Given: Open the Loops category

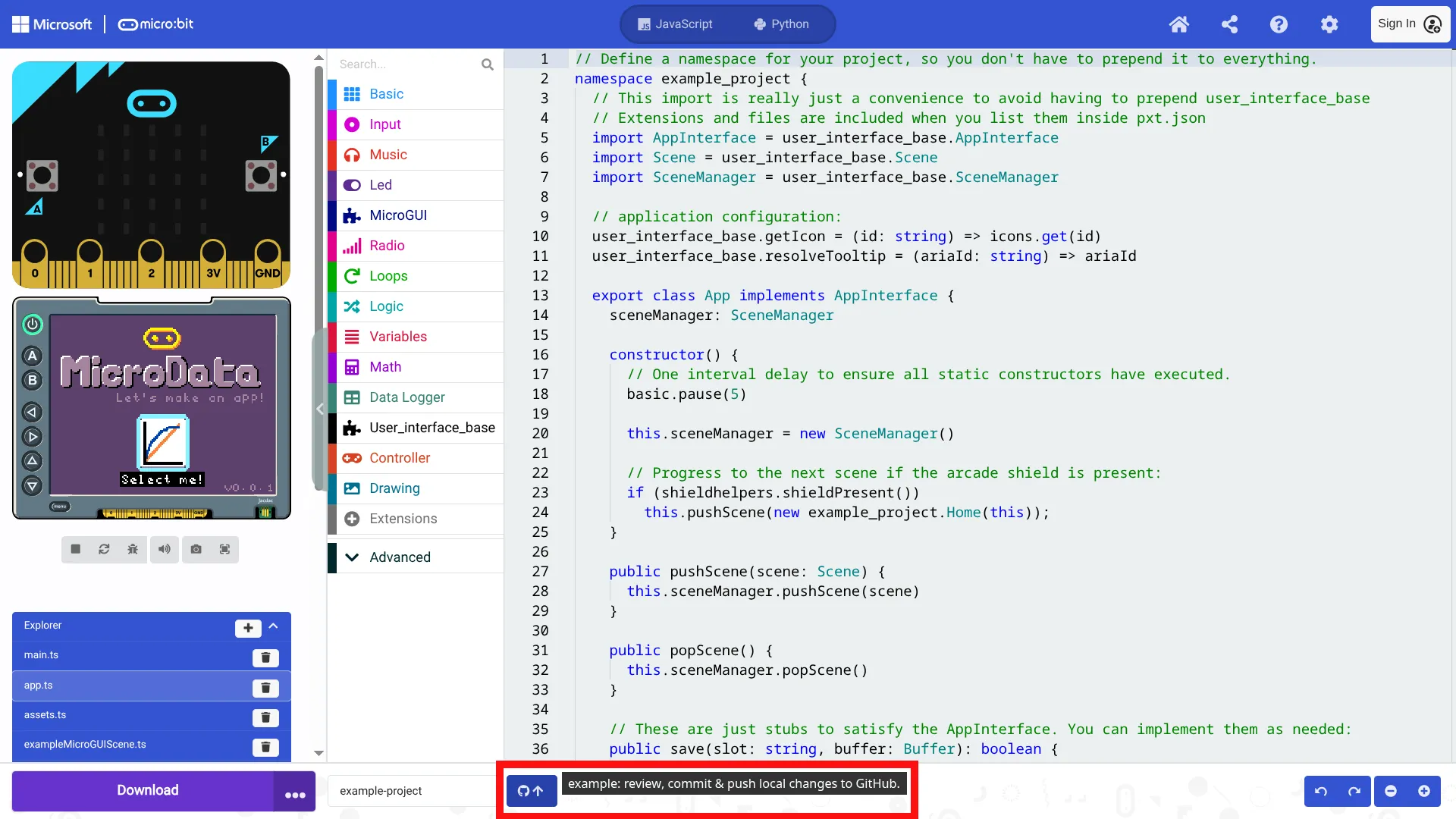Looking at the screenshot, I should (416, 276).
